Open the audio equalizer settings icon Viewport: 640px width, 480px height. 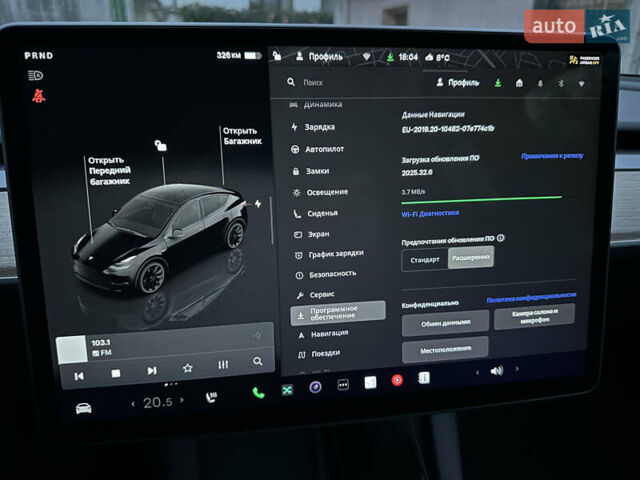tap(223, 364)
